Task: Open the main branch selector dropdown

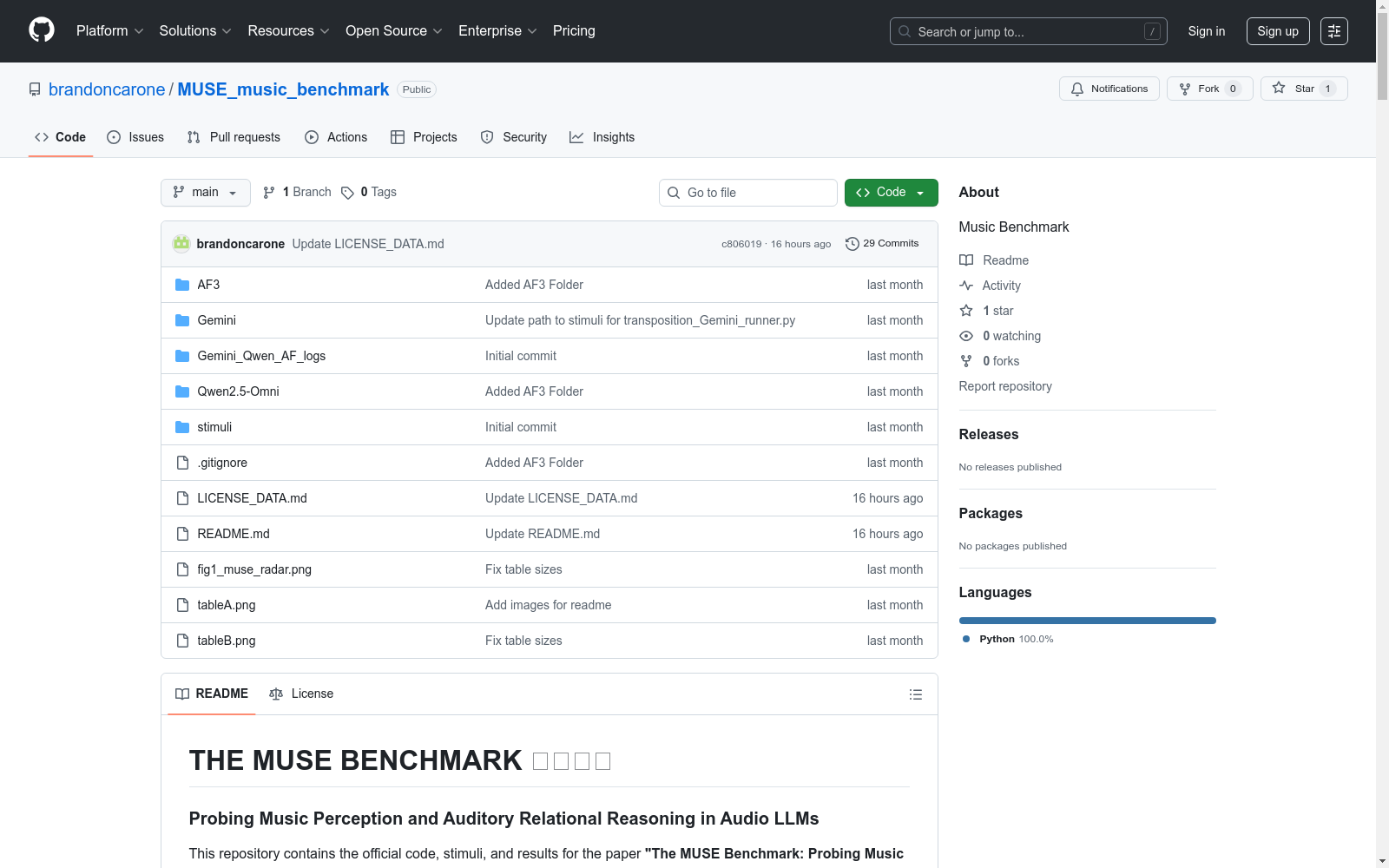Action: pos(206,193)
